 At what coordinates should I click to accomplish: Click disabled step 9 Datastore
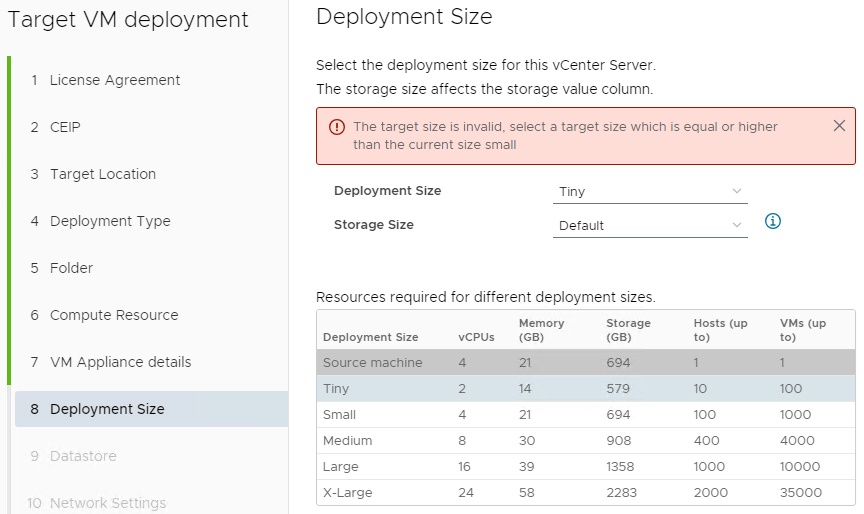73,456
